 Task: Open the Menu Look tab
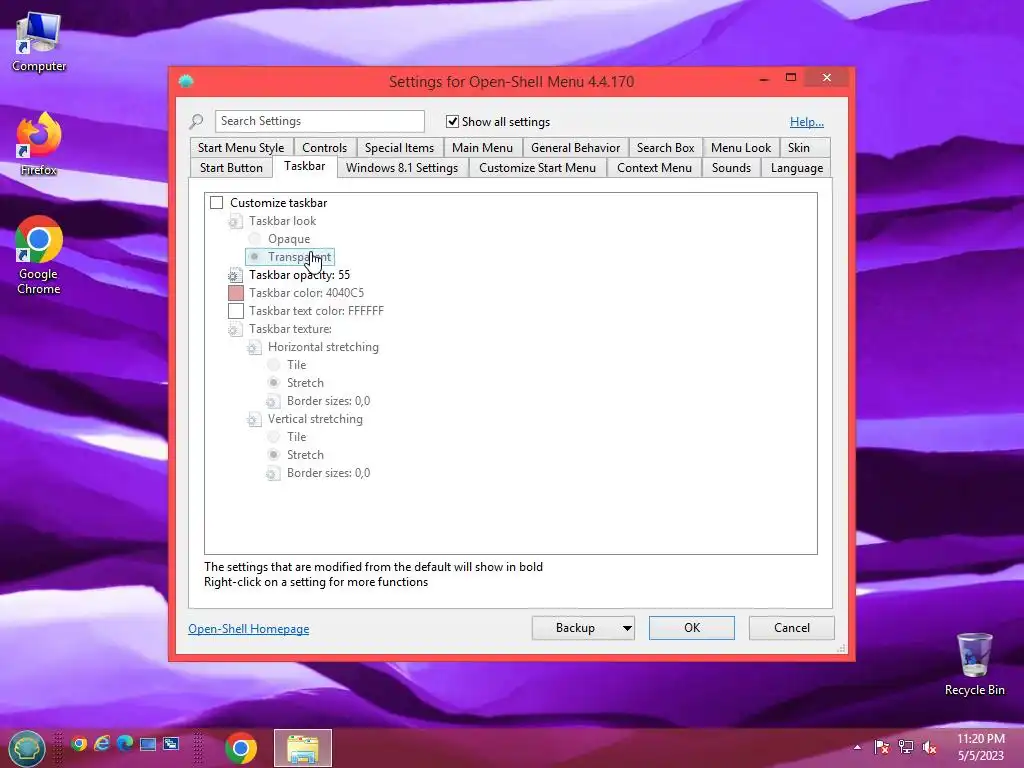[x=741, y=148]
